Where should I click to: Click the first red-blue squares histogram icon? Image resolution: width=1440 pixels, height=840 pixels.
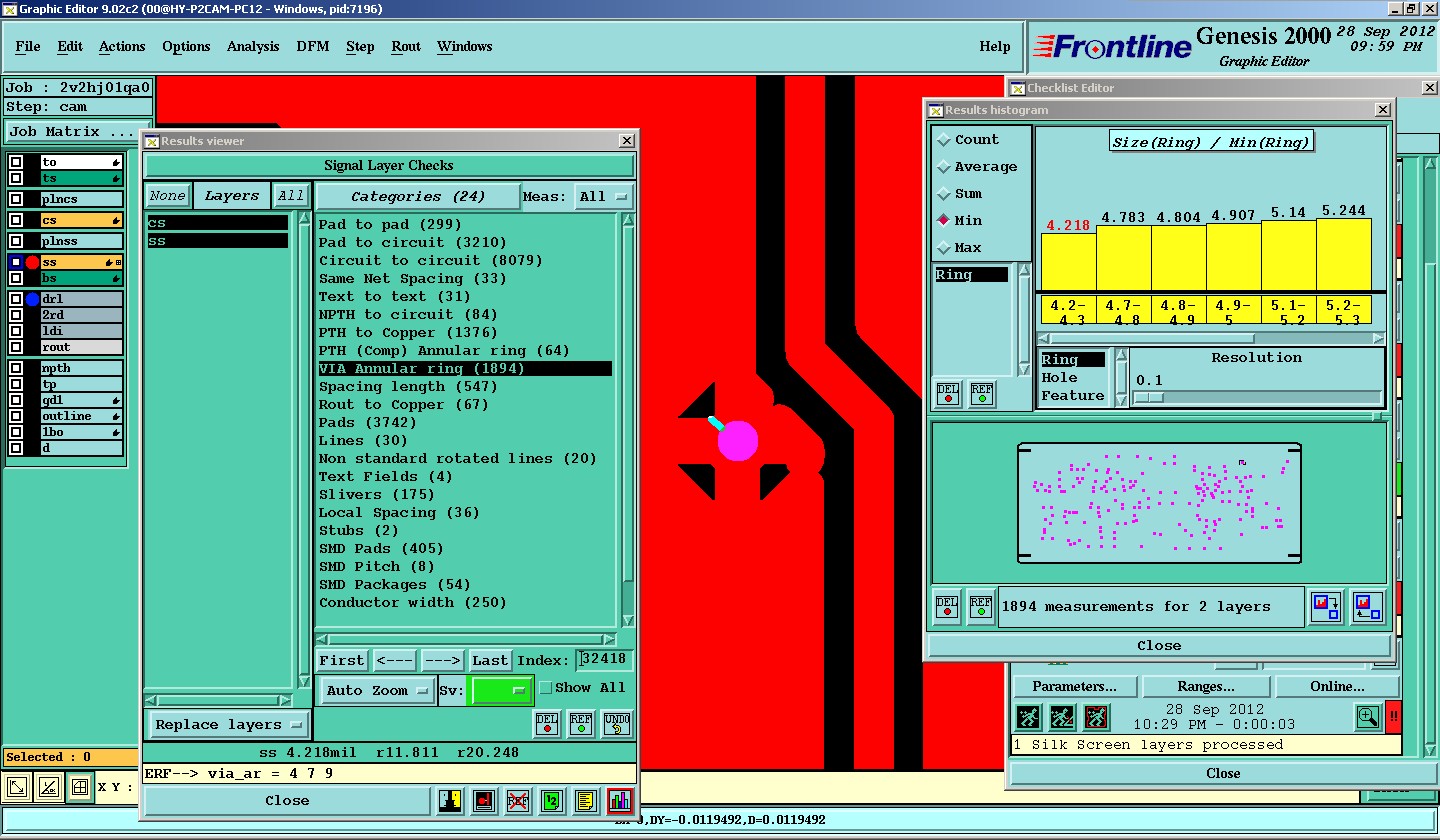pos(1327,606)
